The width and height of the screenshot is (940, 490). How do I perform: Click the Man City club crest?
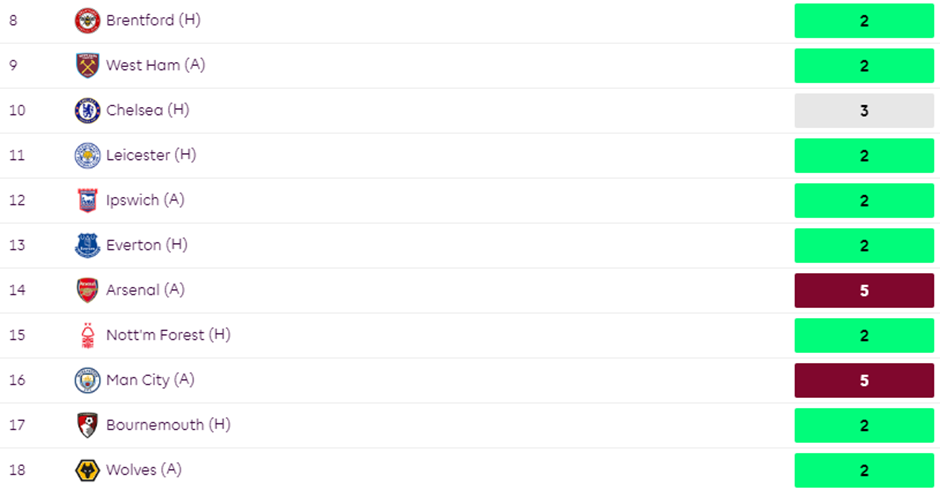tap(88, 380)
